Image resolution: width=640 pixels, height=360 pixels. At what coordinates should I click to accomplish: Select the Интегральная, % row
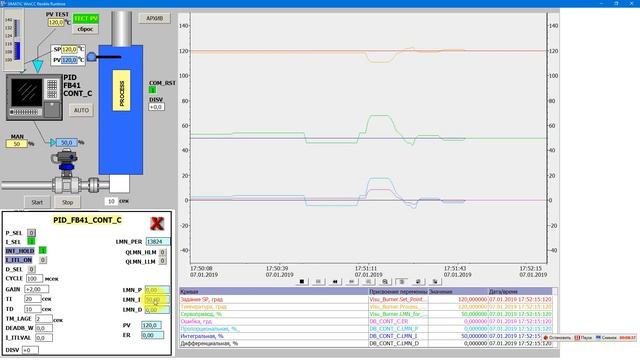coord(366,336)
